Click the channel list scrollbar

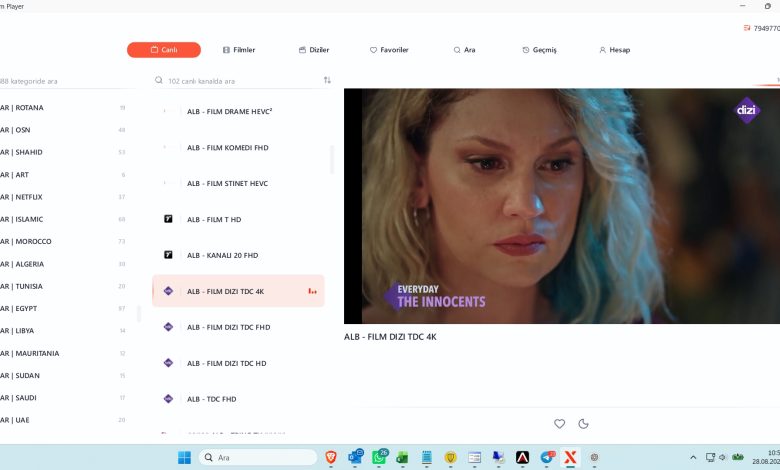(x=332, y=160)
